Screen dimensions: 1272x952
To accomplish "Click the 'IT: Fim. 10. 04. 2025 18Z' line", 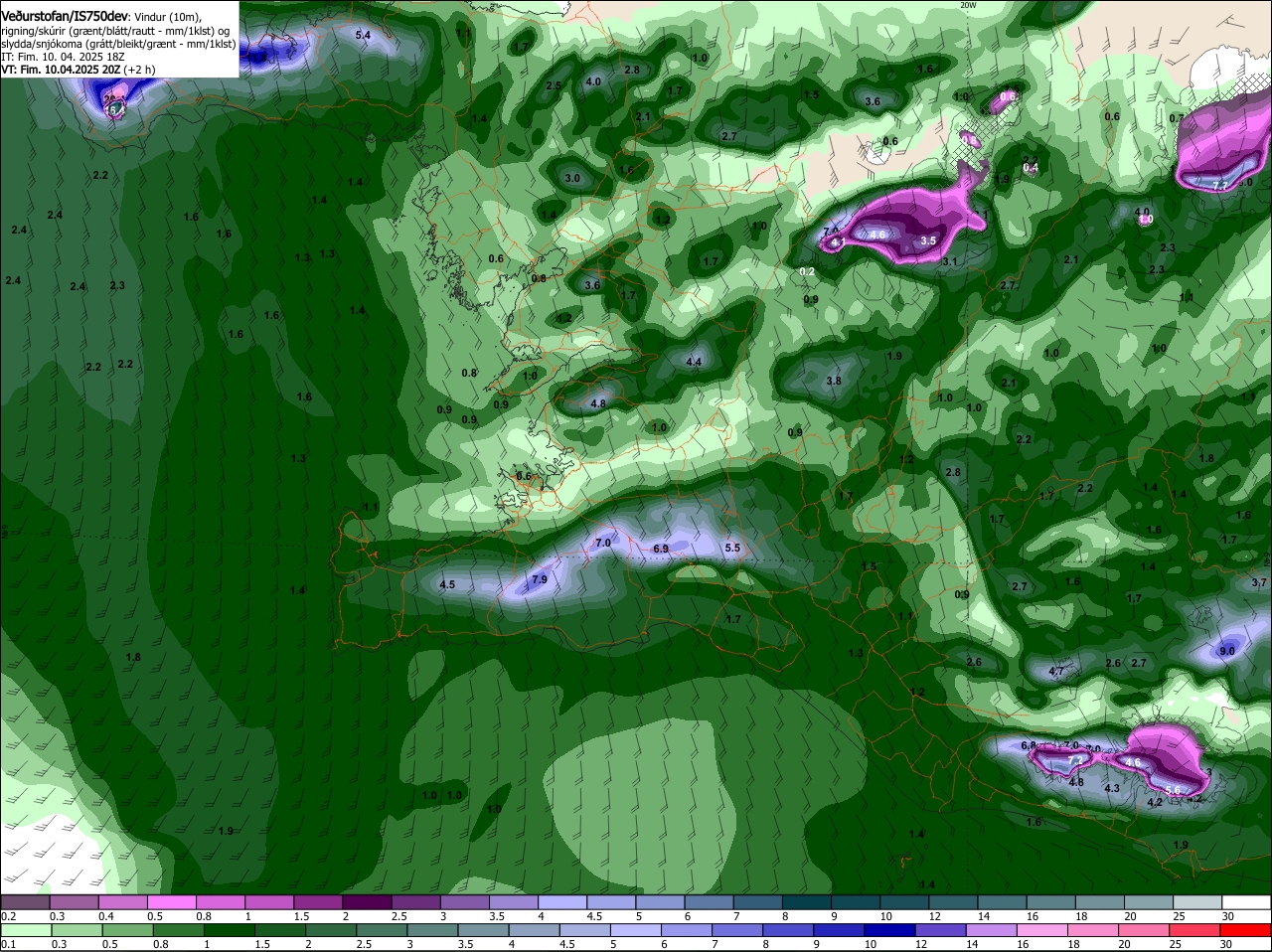I will [63, 57].
